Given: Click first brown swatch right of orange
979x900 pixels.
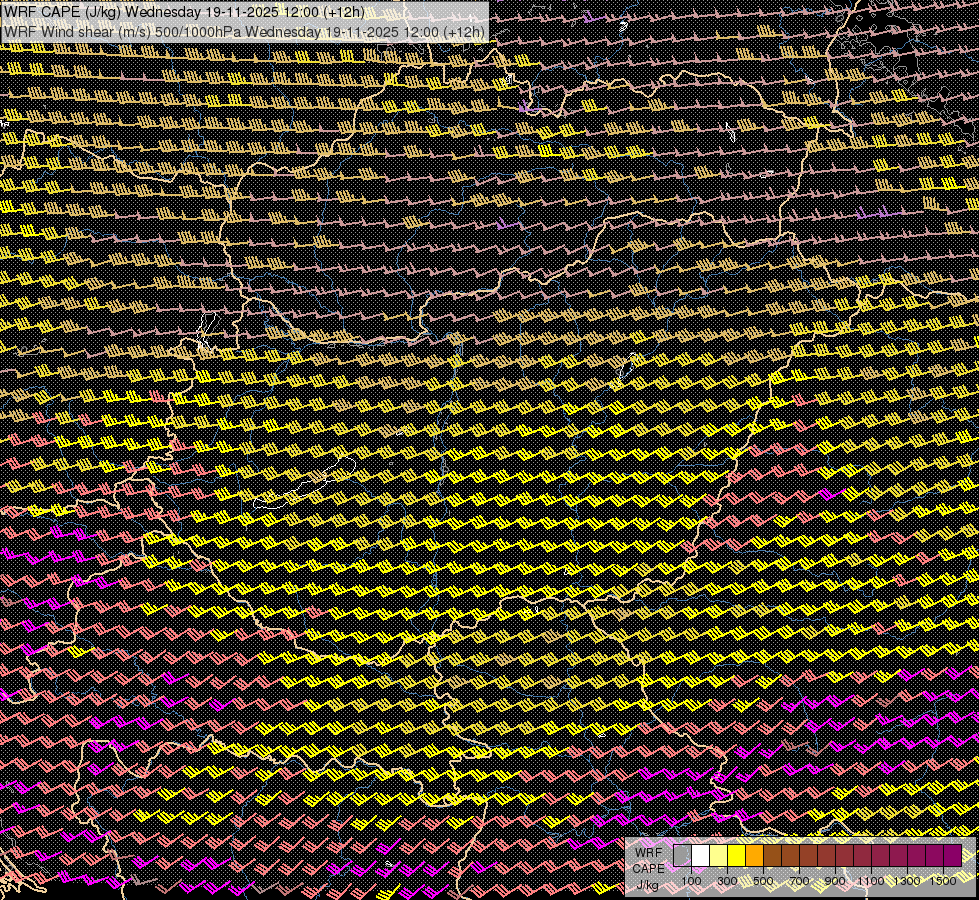Looking at the screenshot, I should [772, 856].
